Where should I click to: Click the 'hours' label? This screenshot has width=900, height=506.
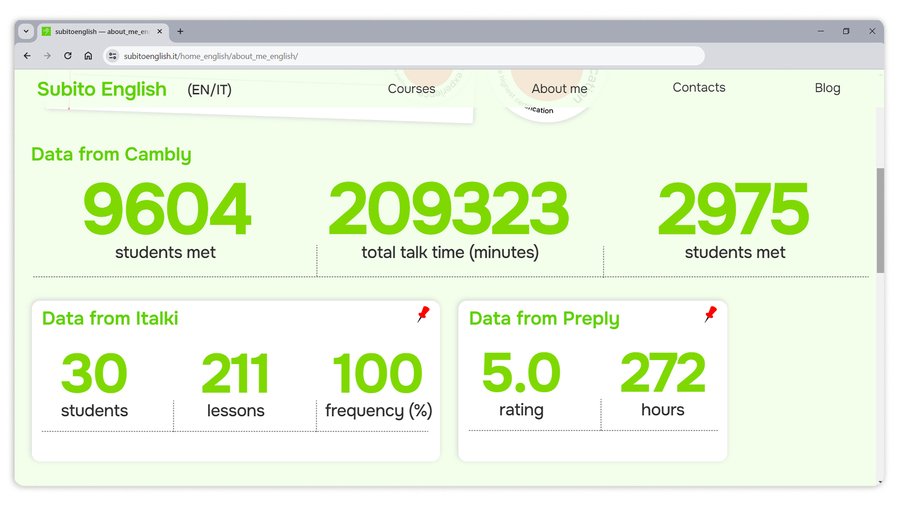click(x=663, y=410)
